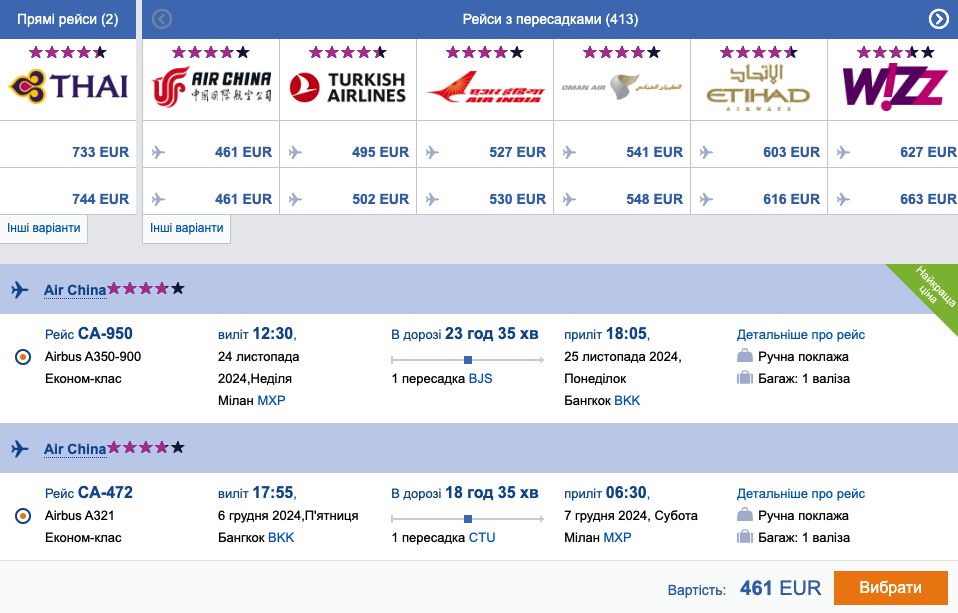
Task: Open the Air China link in outbound header
Action: coord(75,290)
